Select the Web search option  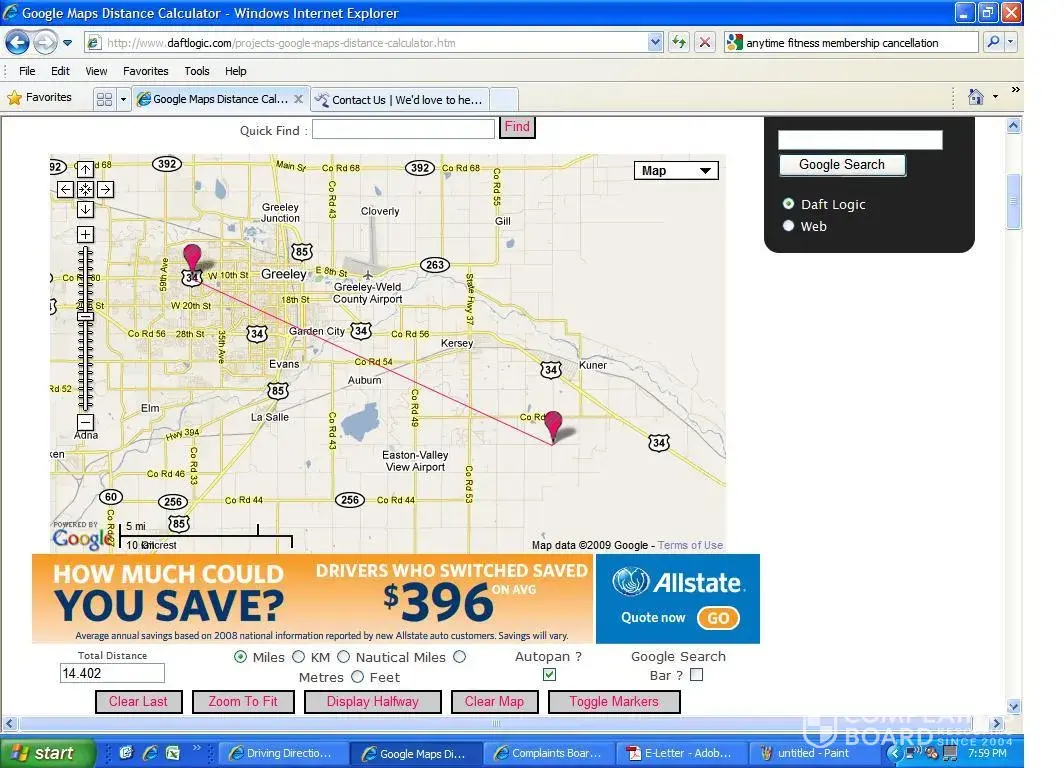point(788,226)
